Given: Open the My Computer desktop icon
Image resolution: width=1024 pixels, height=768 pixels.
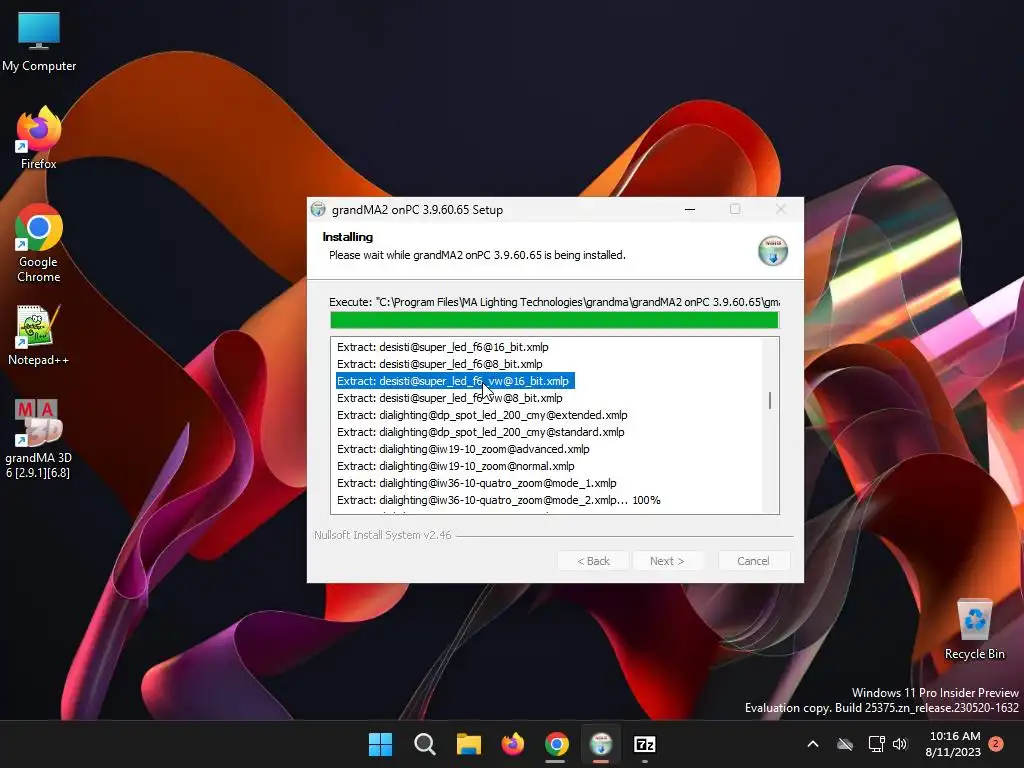Looking at the screenshot, I should (x=39, y=41).
